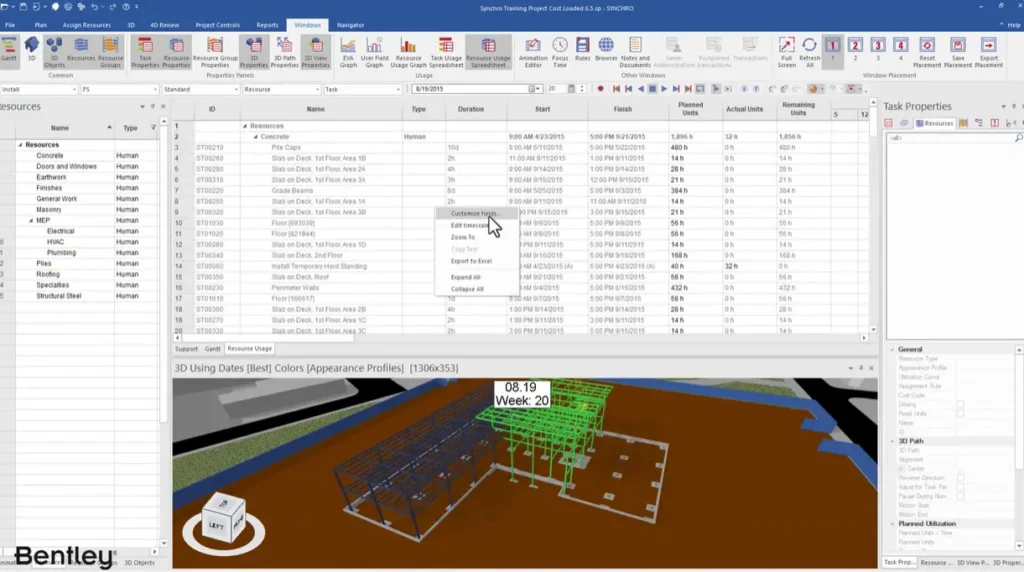Sort by the Duration column header
Screen dimensions: 1024x572
(x=470, y=109)
